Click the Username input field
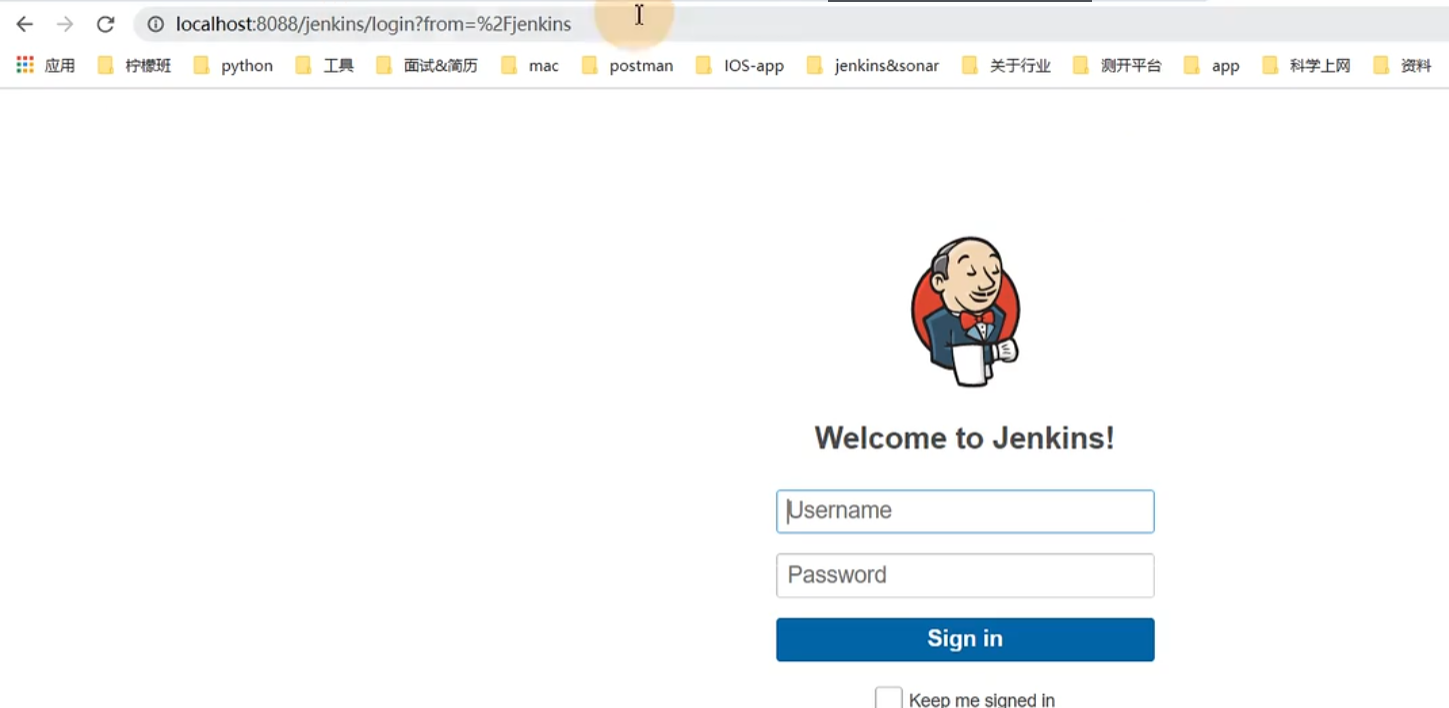1449x708 pixels. point(964,511)
